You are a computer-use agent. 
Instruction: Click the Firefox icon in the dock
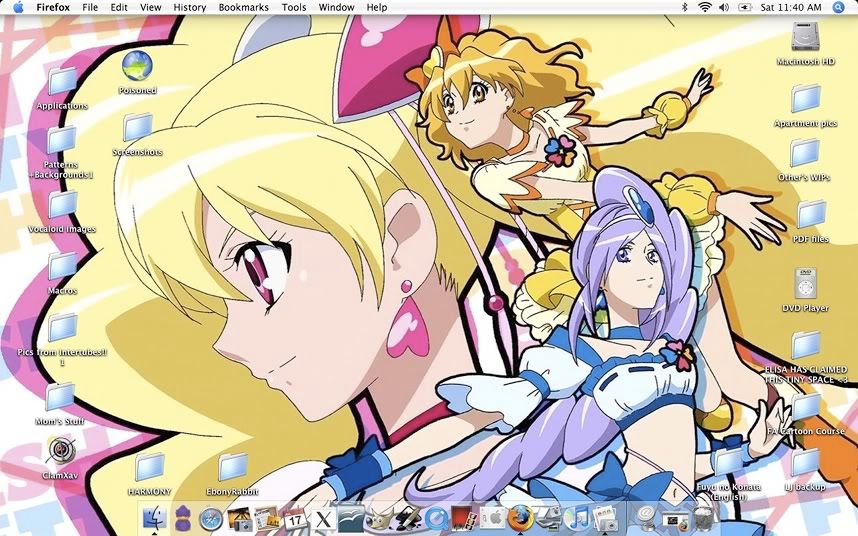pos(520,517)
